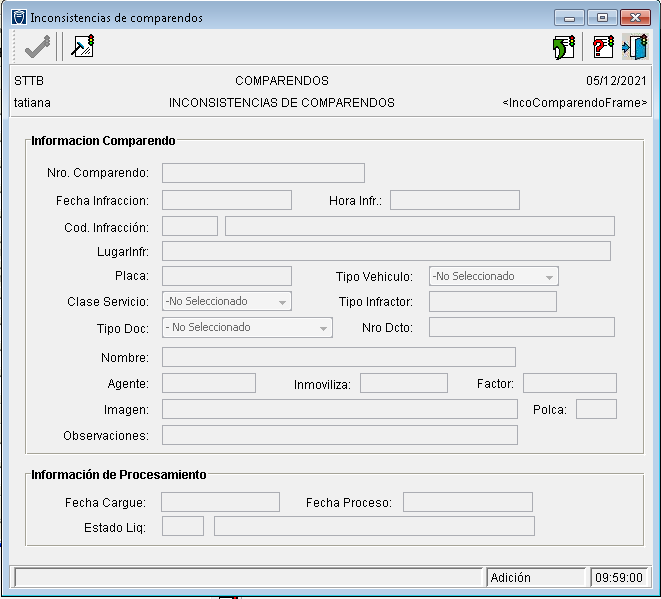Click the exit door icon in toolbar
The width and height of the screenshot is (661, 599).
635,47
